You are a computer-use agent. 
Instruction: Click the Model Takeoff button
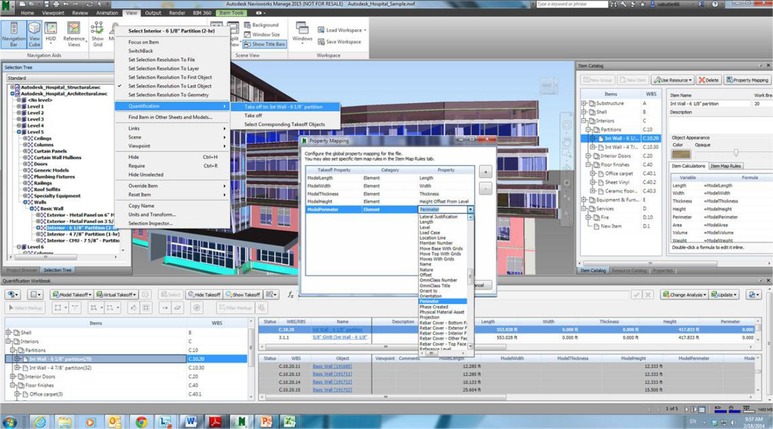(x=73, y=295)
